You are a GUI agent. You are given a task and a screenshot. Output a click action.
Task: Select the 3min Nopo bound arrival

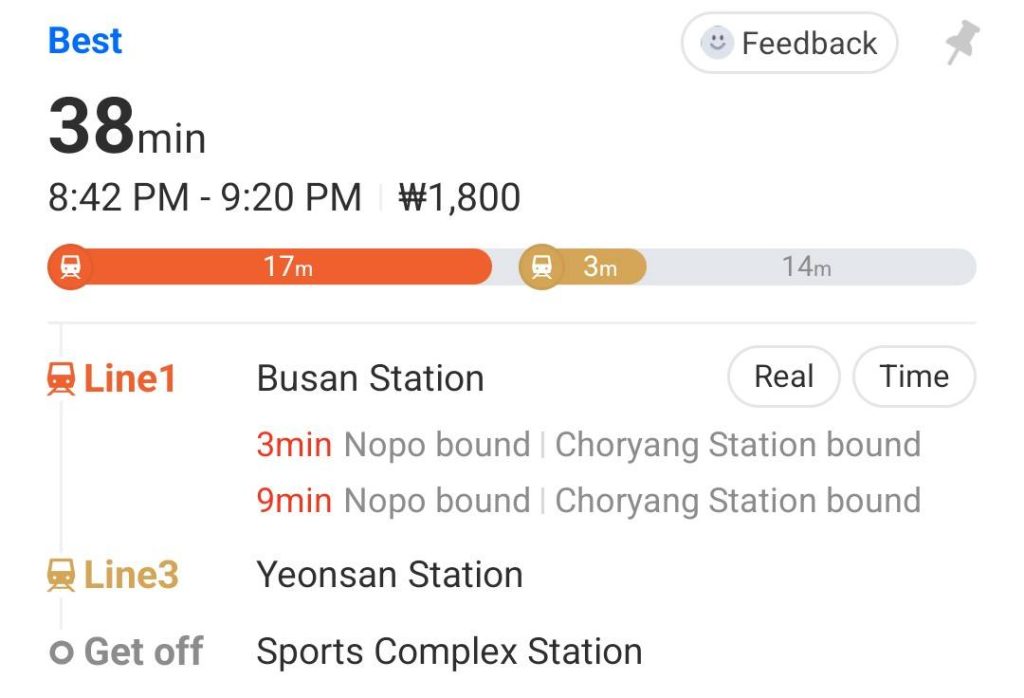(x=392, y=445)
